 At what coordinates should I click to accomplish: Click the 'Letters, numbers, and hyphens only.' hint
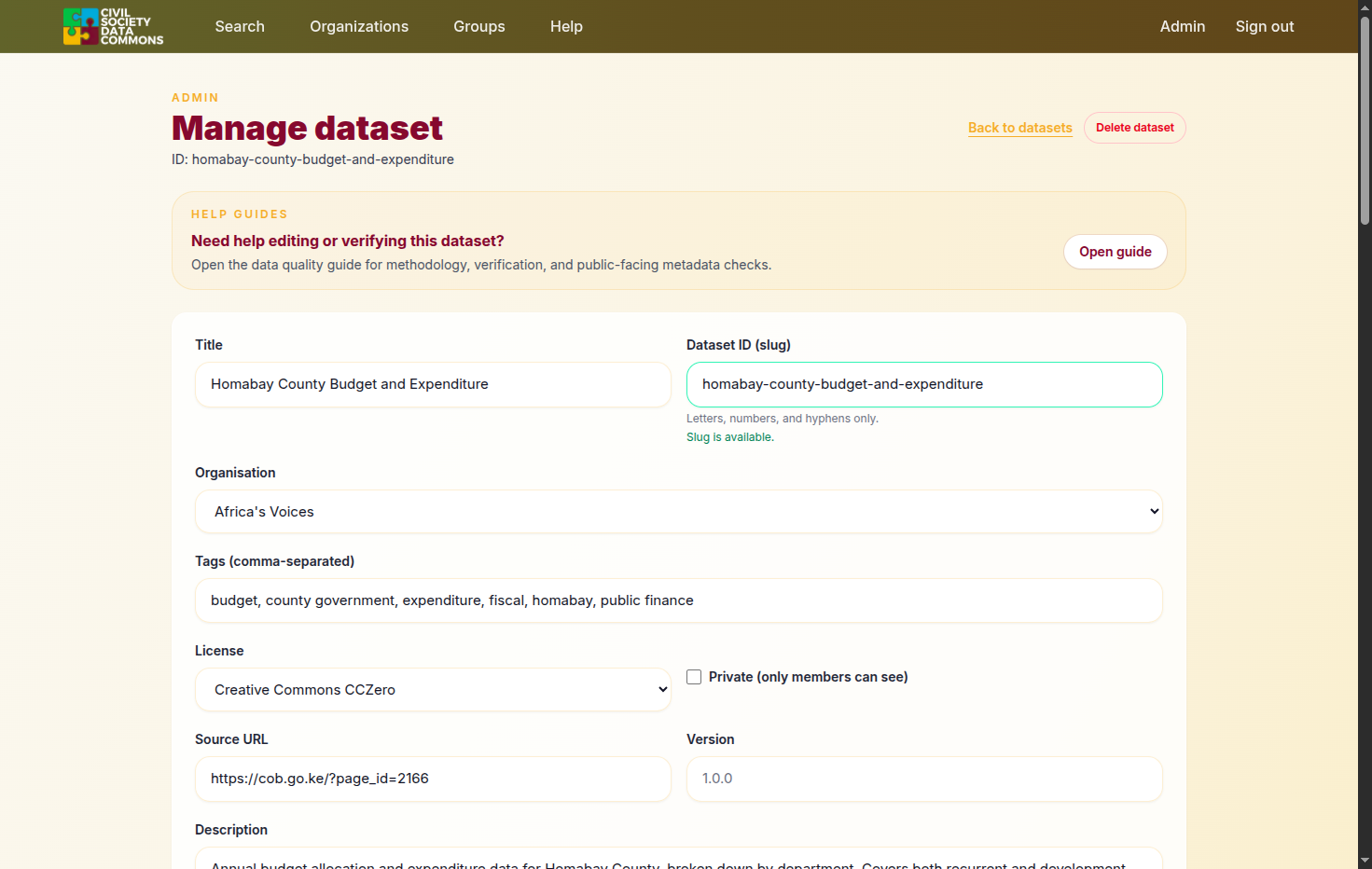click(783, 419)
